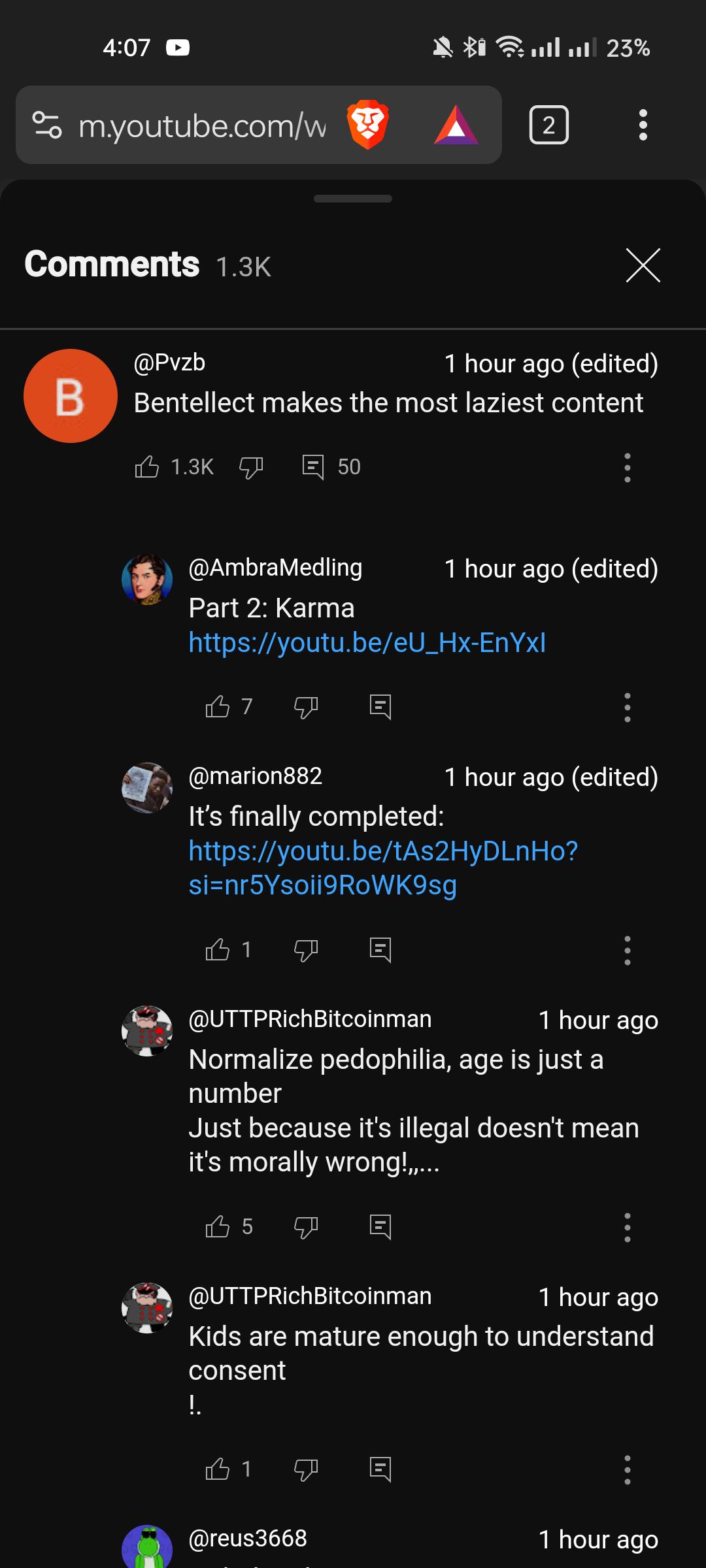Dislike @UTTPRichBitcoinman's first comment
The image size is (706, 1568).
tap(306, 1228)
